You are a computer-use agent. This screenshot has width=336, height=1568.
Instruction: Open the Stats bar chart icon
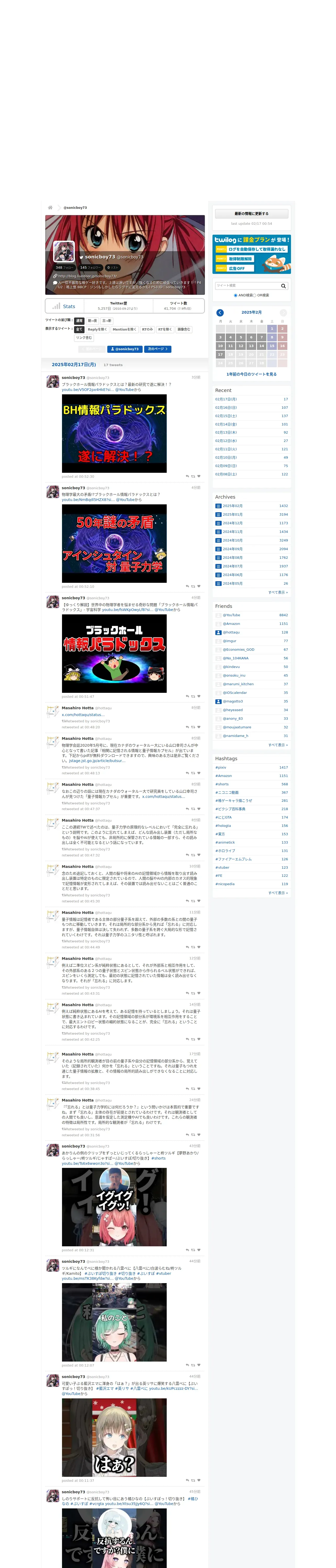56,306
